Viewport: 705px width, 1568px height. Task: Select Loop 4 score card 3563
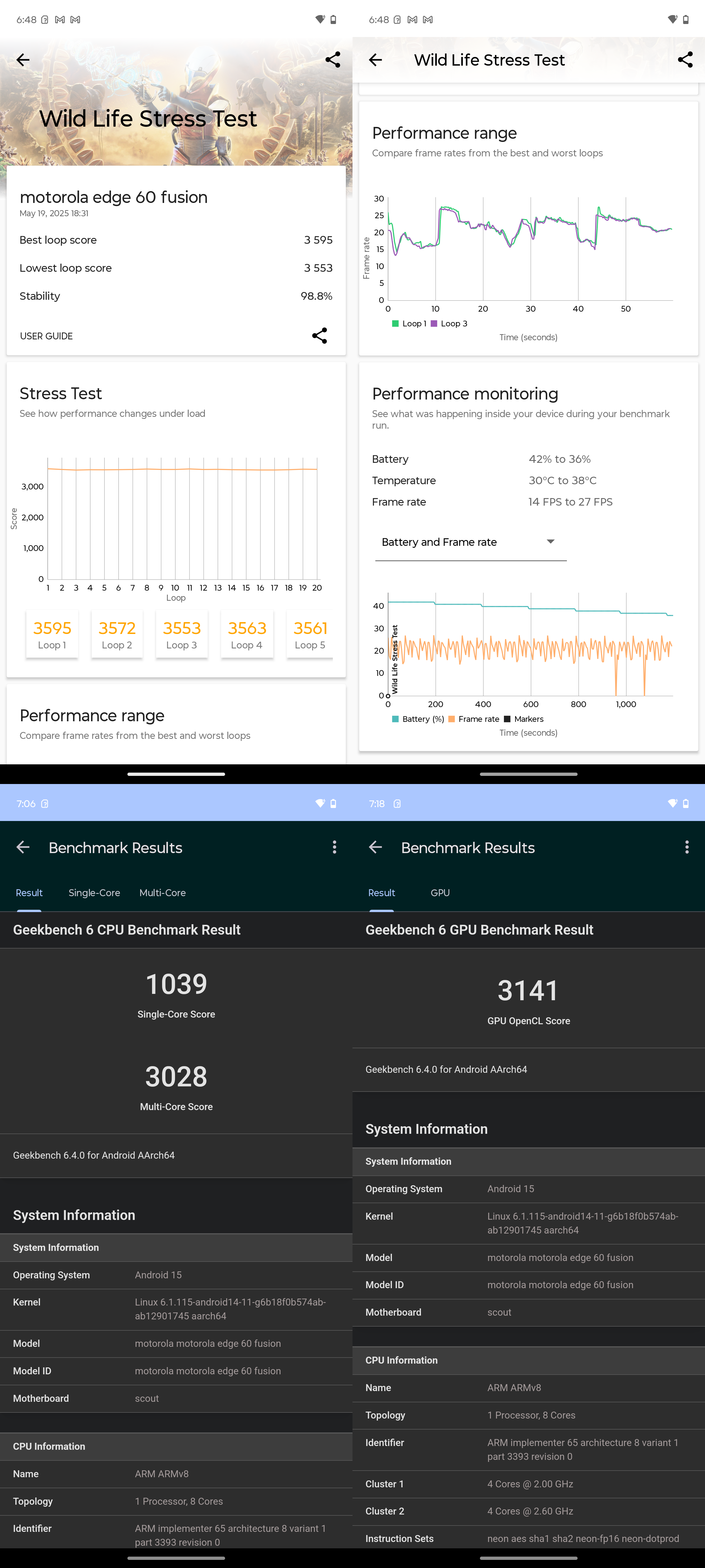coord(247,634)
